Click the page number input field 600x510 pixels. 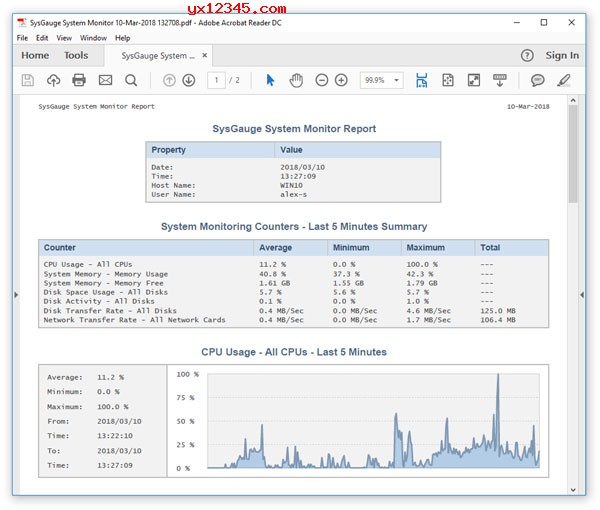[x=216, y=80]
